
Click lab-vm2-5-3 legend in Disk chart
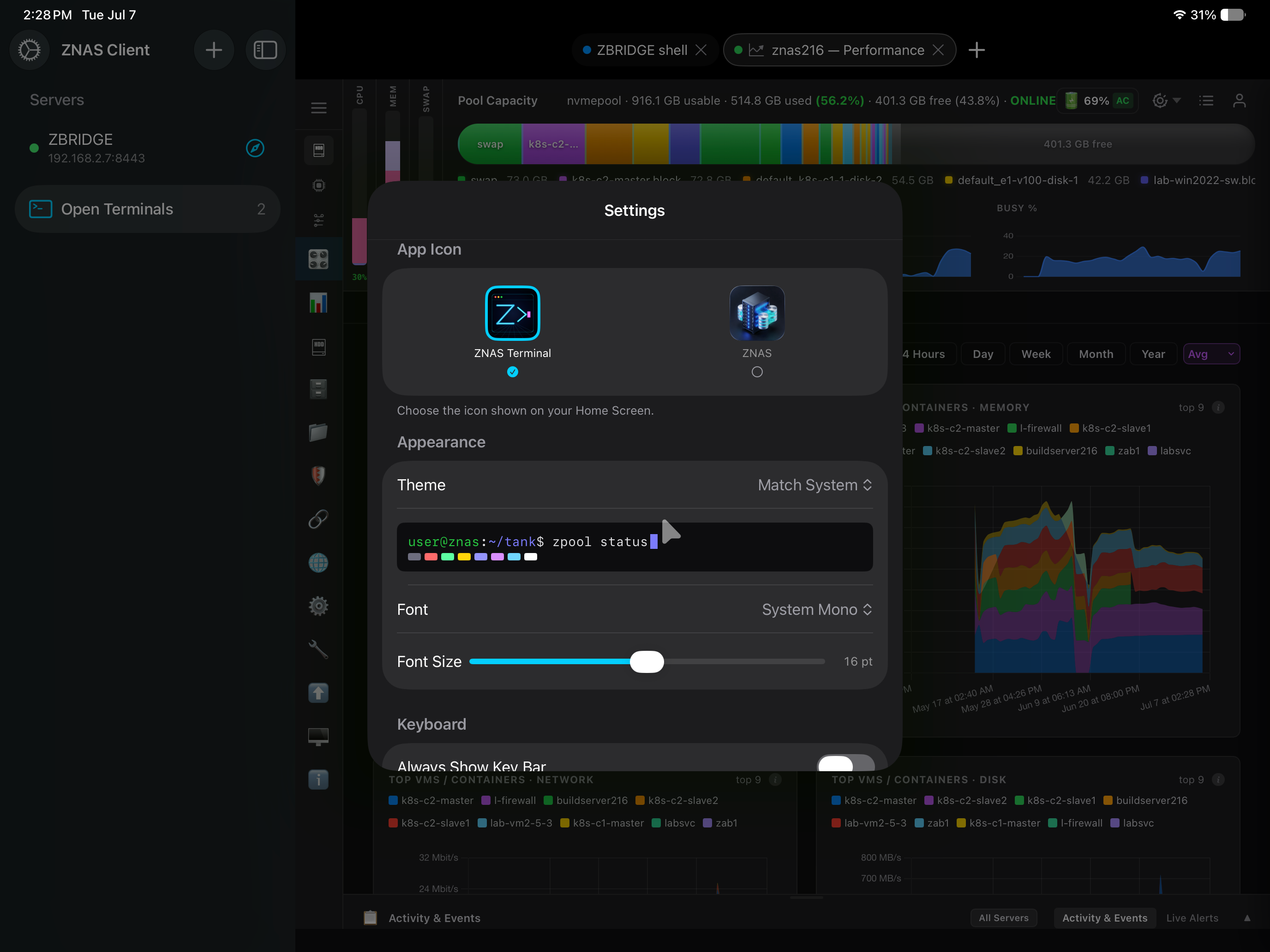coord(869,823)
